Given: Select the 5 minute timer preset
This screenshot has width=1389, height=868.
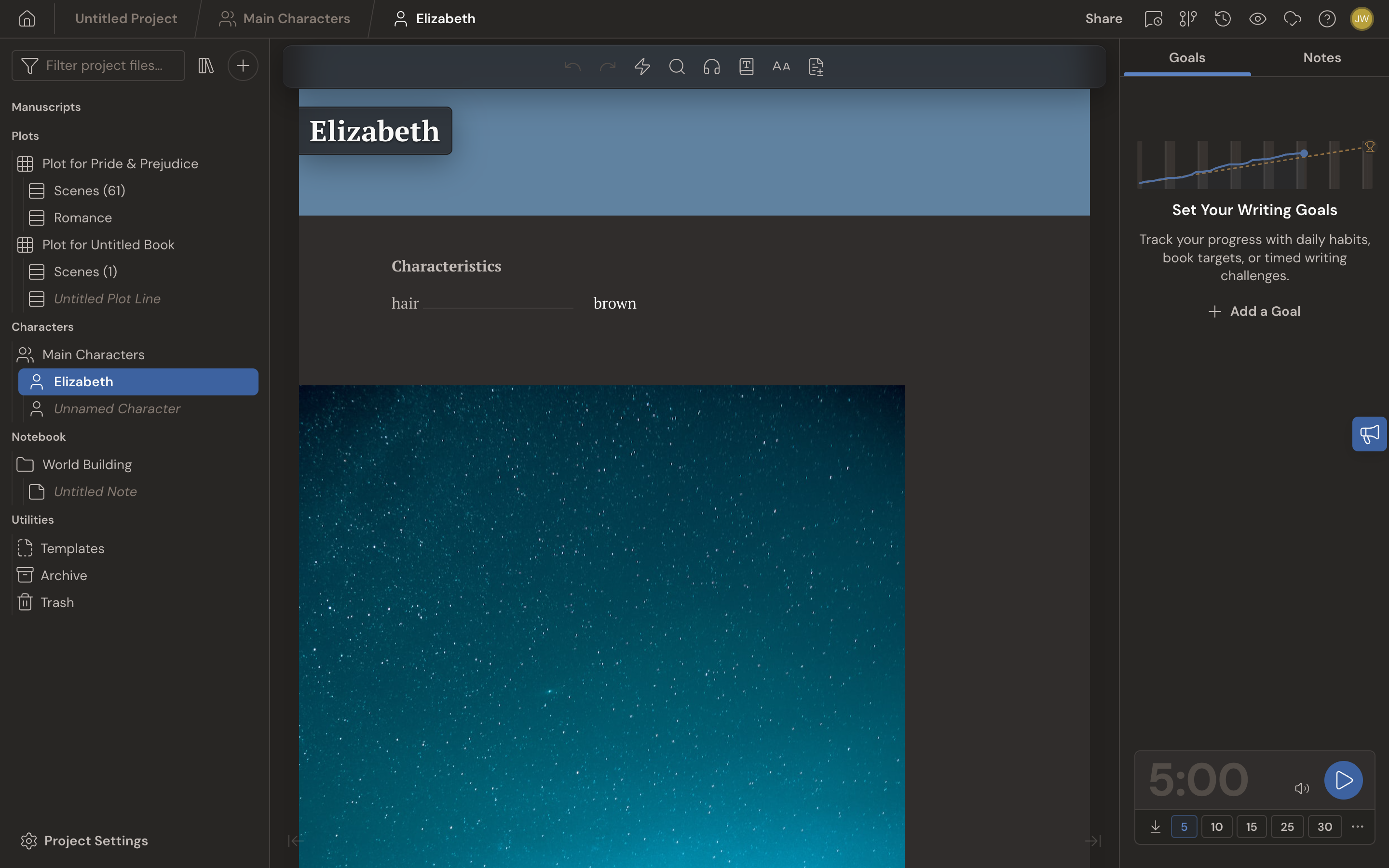Looking at the screenshot, I should click(x=1184, y=827).
